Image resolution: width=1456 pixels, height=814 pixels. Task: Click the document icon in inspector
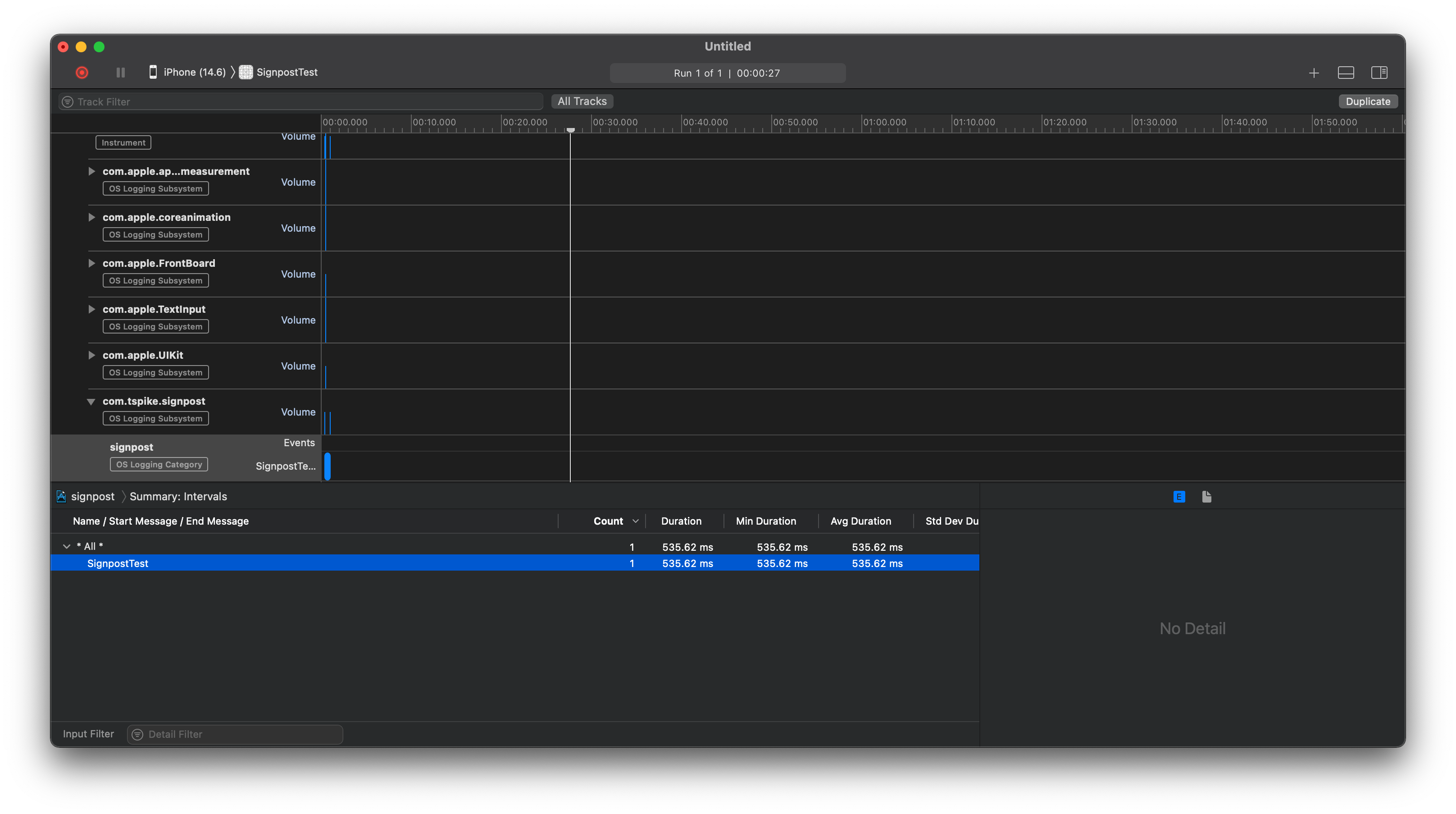click(1207, 497)
